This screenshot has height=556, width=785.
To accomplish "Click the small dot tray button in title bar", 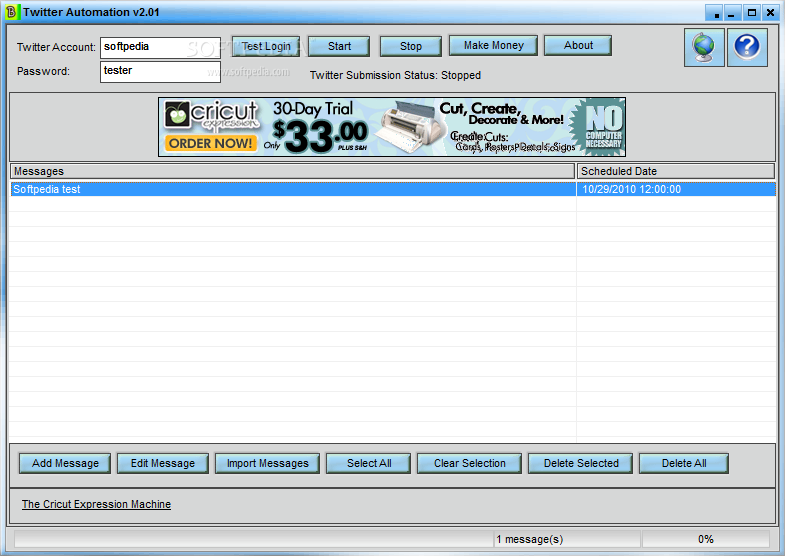I will tap(716, 14).
